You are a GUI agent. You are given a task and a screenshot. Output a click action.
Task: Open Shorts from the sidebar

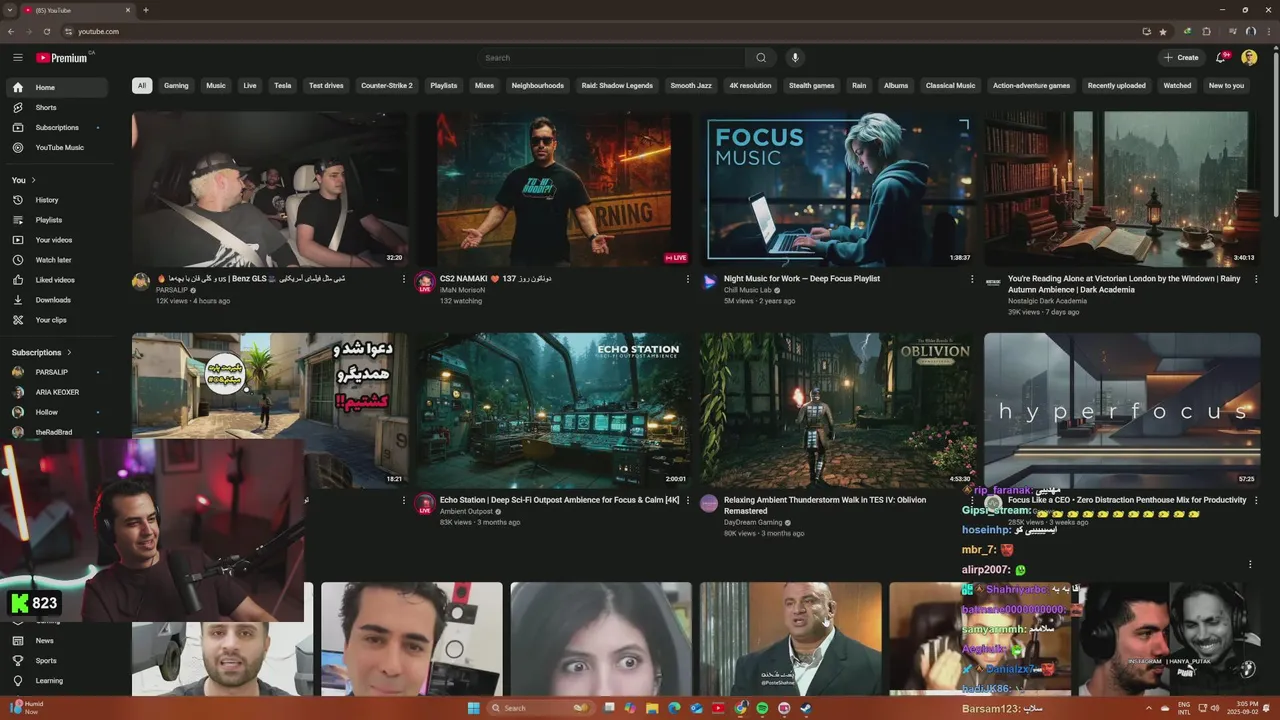point(58,107)
